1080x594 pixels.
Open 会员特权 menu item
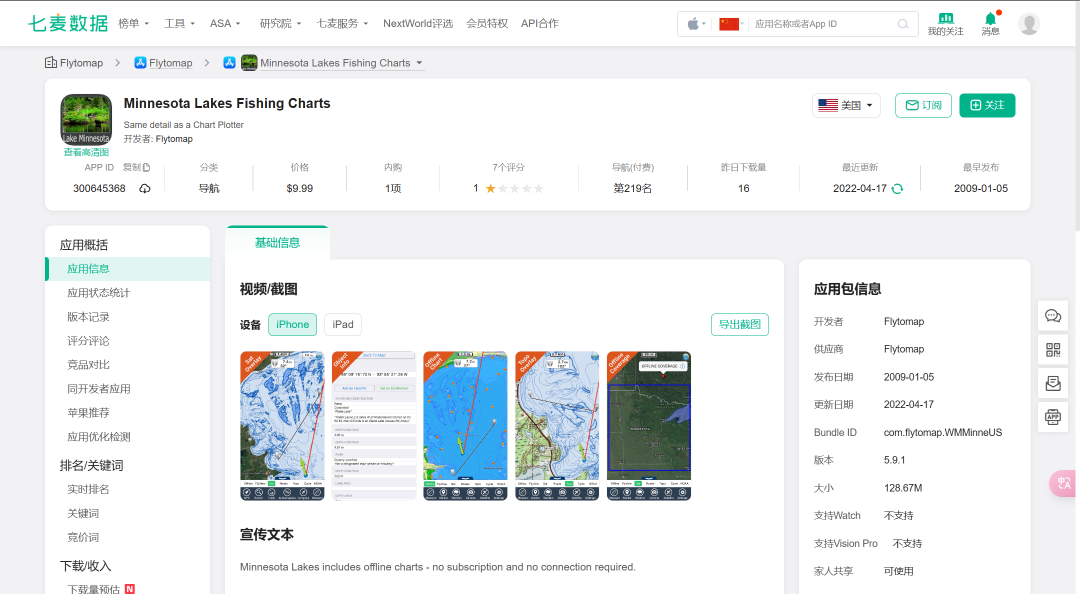pos(487,23)
